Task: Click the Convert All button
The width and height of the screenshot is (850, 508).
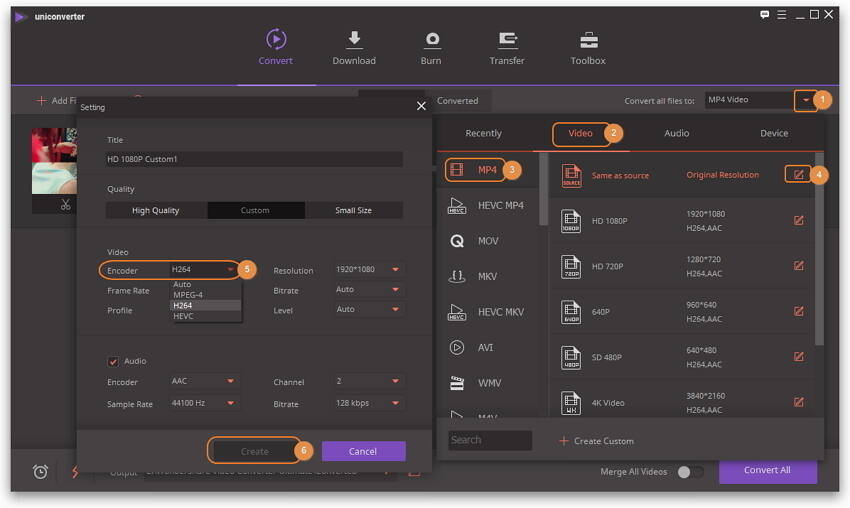Action: 768,471
